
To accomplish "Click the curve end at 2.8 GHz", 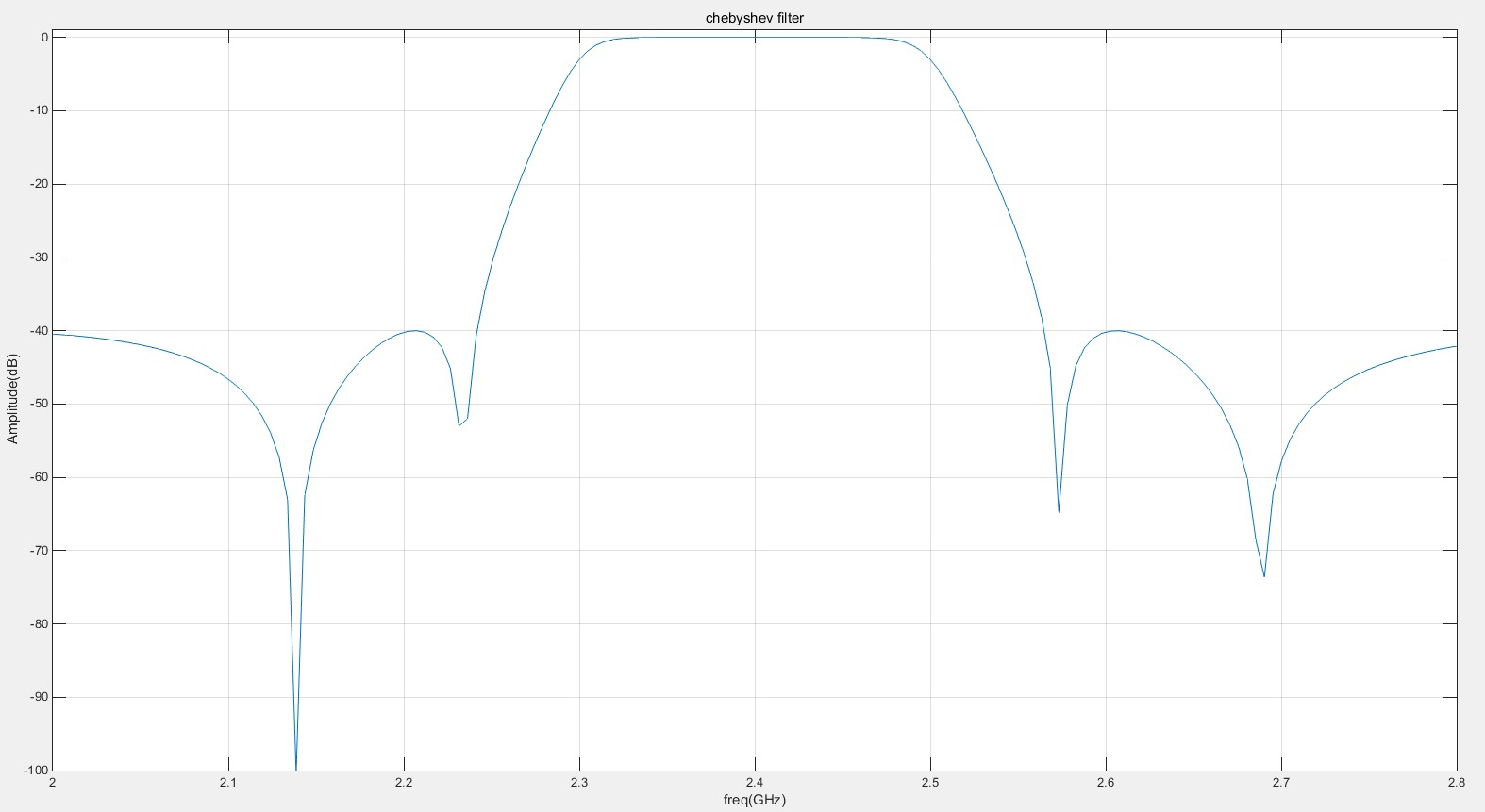I will 1456,346.
